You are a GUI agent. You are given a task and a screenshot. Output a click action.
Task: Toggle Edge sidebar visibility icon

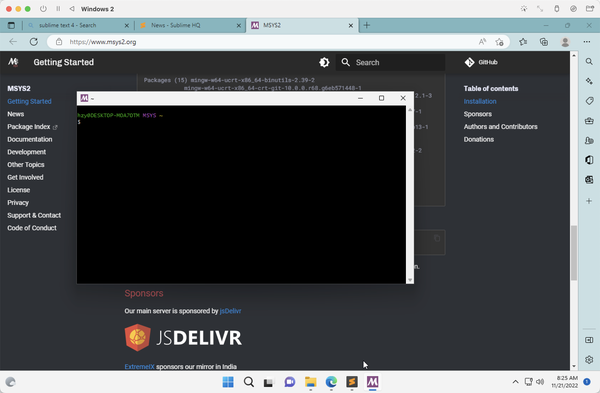point(589,340)
